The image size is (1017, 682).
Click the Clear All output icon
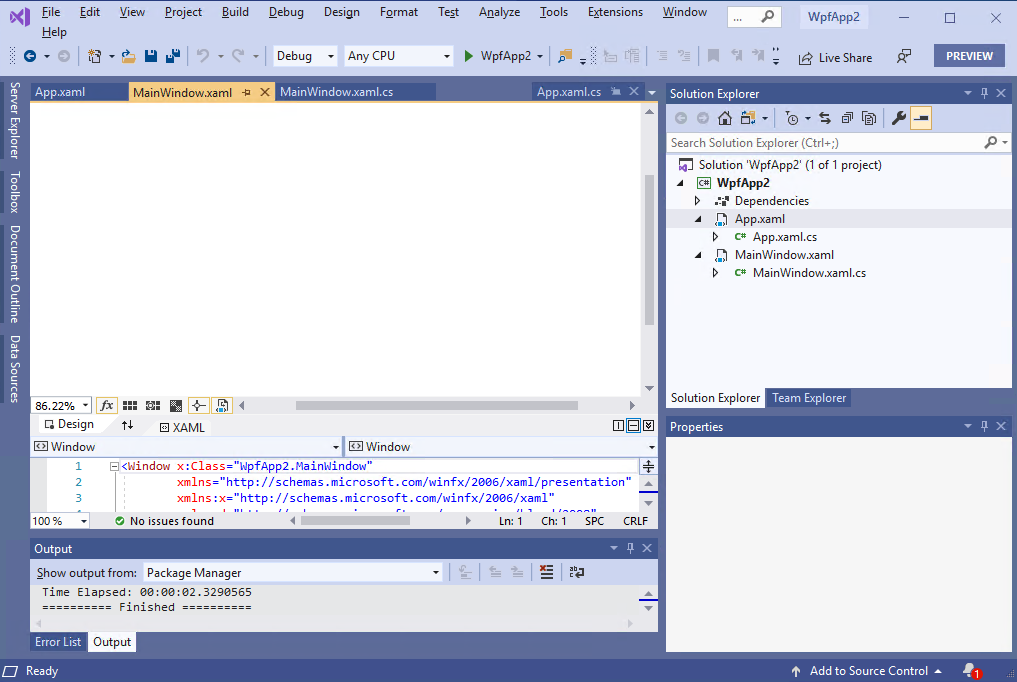pyautogui.click(x=547, y=572)
